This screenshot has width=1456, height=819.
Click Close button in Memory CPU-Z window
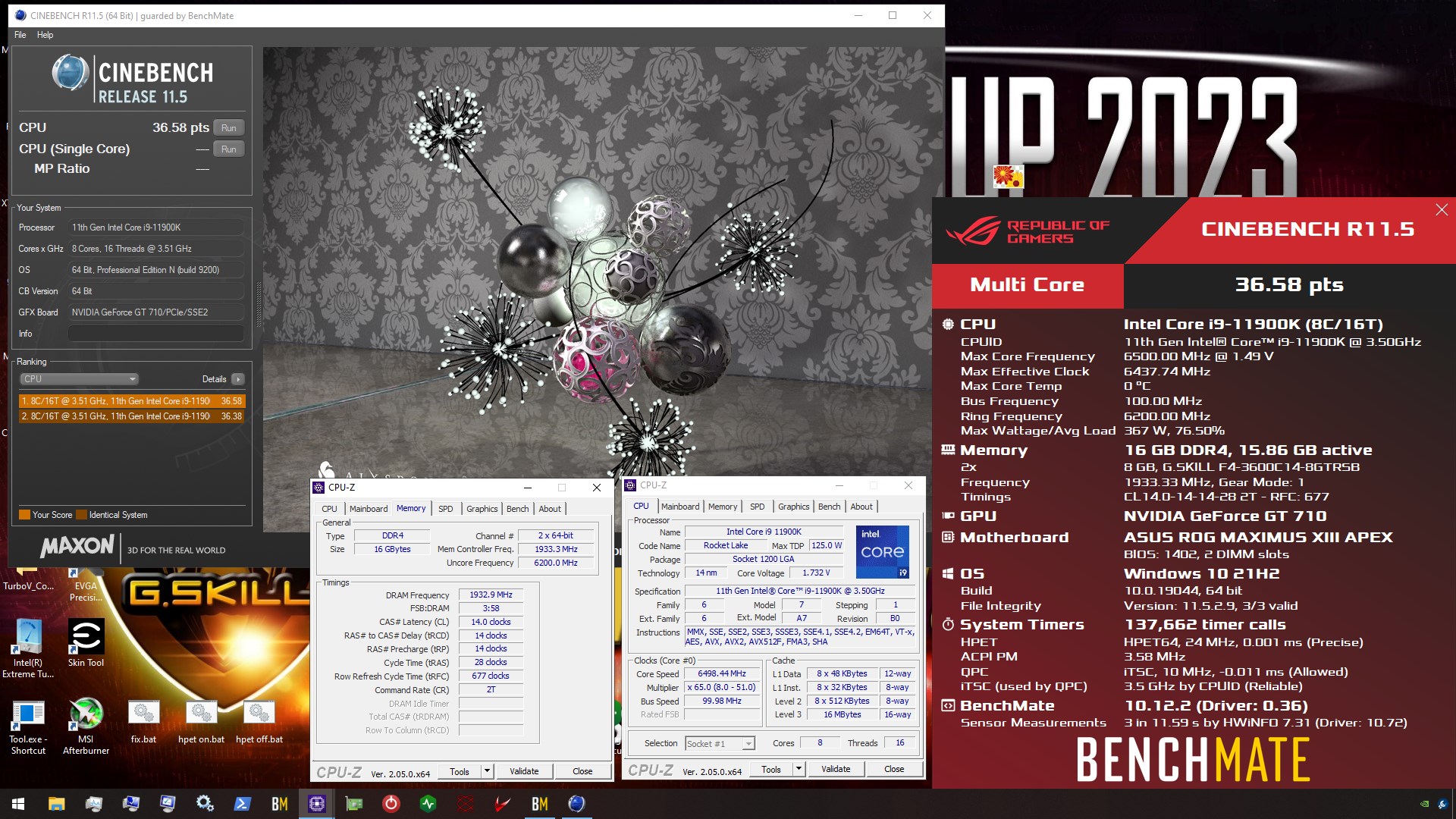pos(582,771)
